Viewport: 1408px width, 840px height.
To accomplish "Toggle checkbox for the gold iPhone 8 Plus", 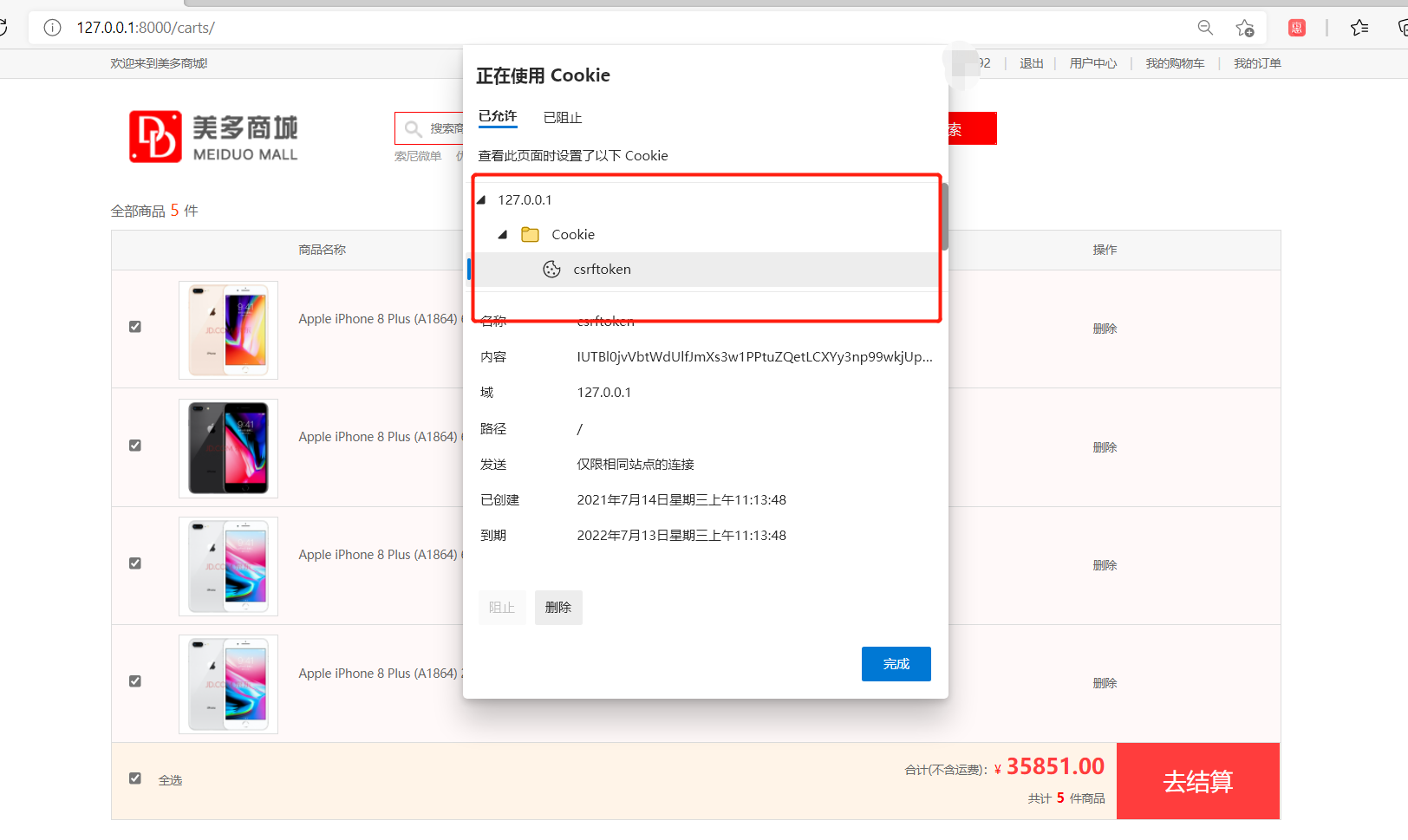I will click(135, 327).
